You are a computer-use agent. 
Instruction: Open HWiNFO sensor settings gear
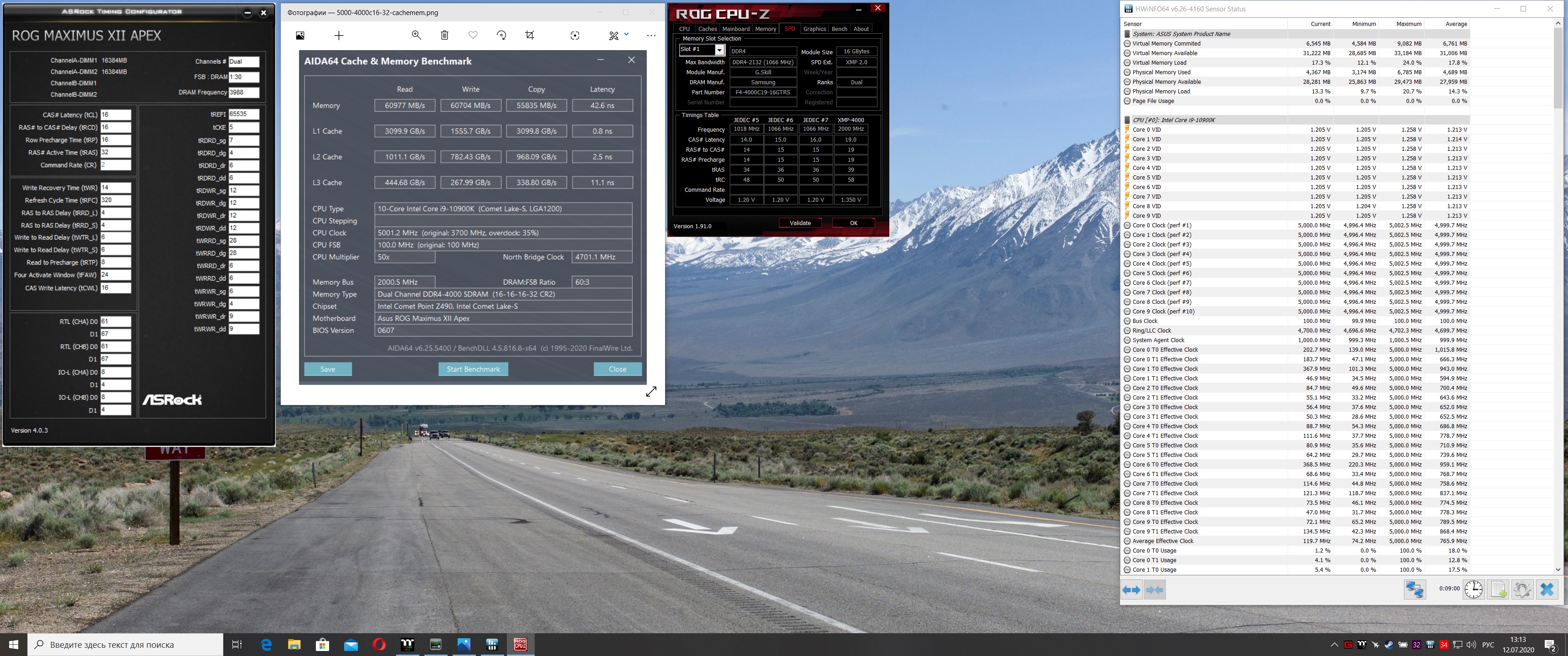click(1522, 589)
